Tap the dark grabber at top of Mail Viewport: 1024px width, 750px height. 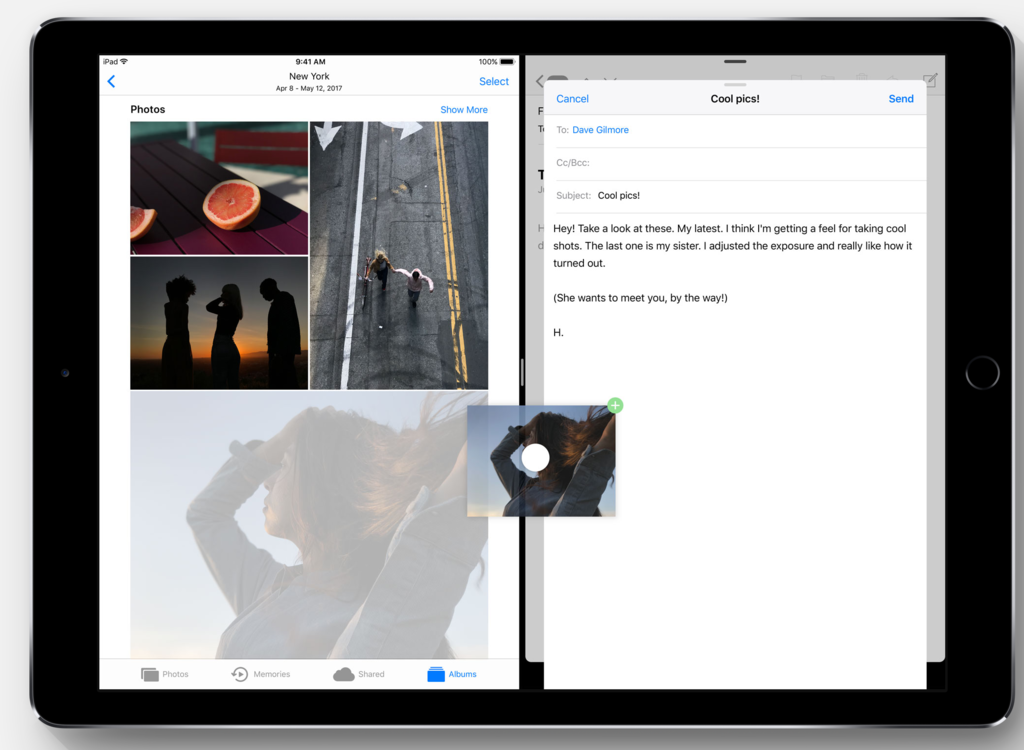[735, 61]
